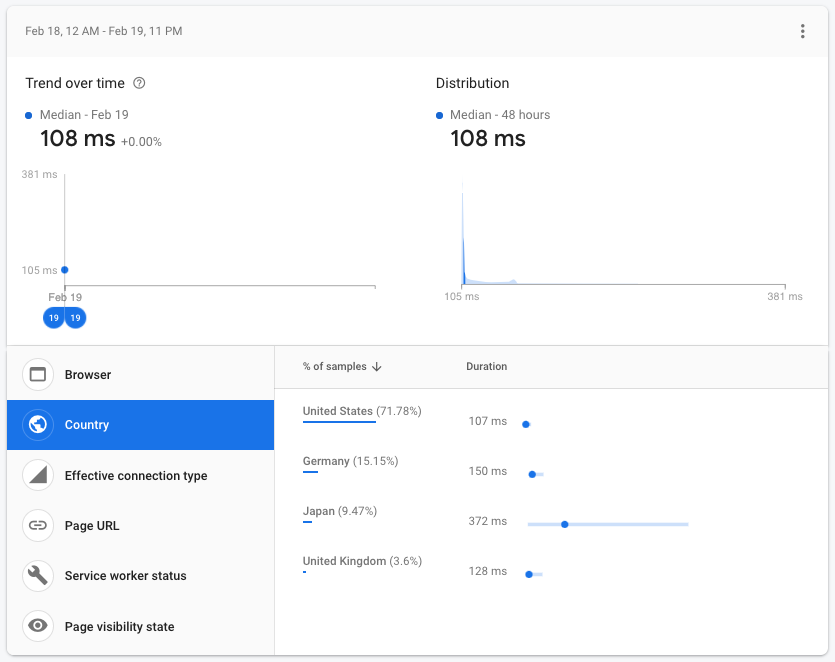The height and width of the screenshot is (662, 835).
Task: Toggle the Median - 48 hours legend dot
Action: click(437, 114)
